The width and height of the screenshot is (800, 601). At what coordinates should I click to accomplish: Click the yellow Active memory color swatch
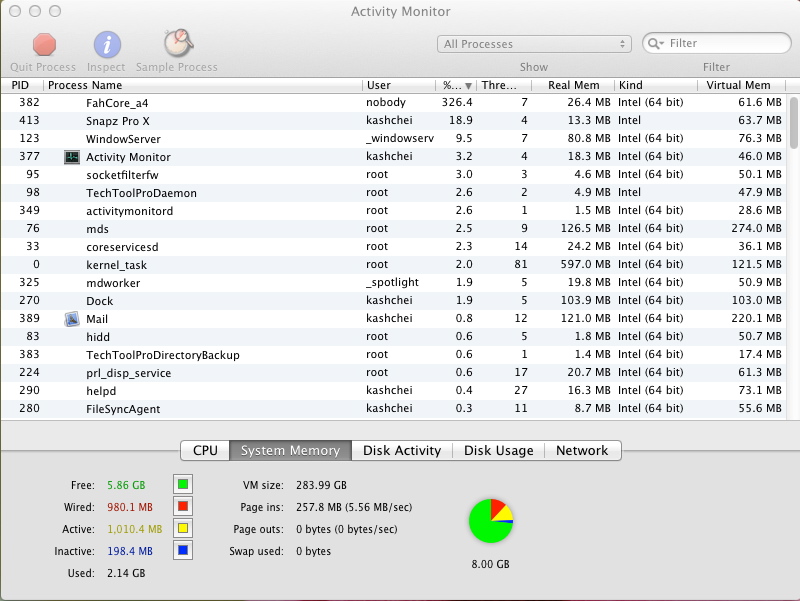pyautogui.click(x=183, y=529)
